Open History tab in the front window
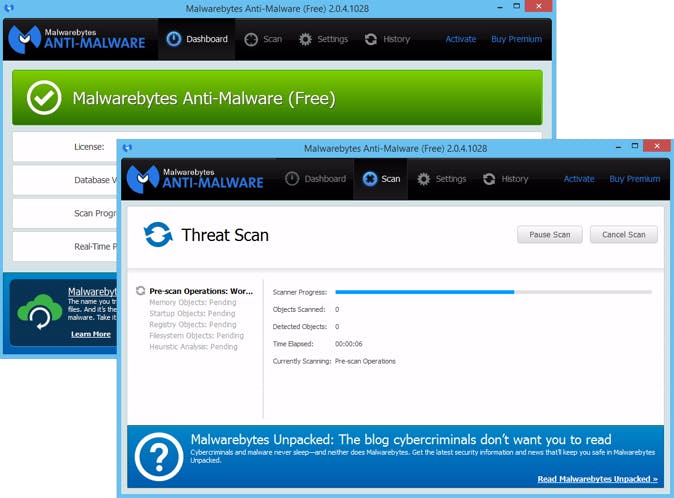 pyautogui.click(x=506, y=179)
